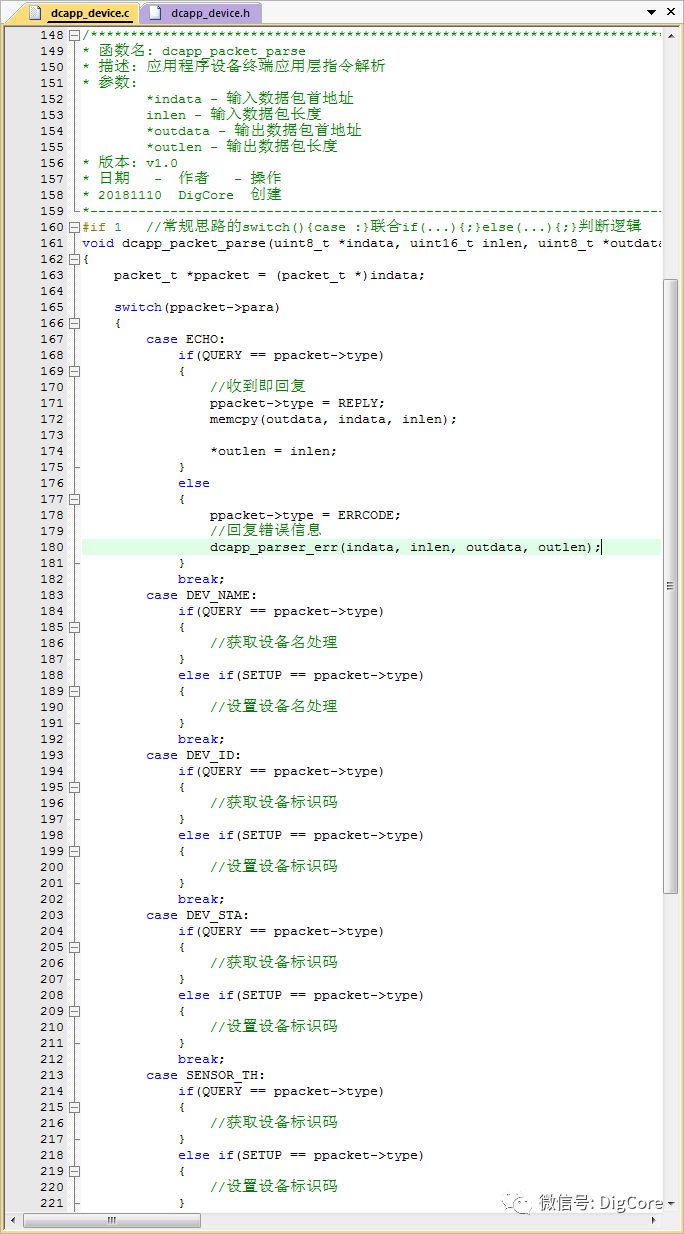The image size is (684, 1234).
Task: Close the active document tab with X
Action: point(672,13)
